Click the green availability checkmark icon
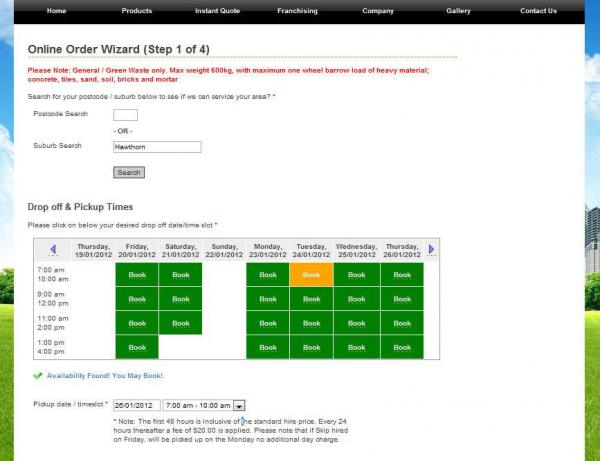 37,376
